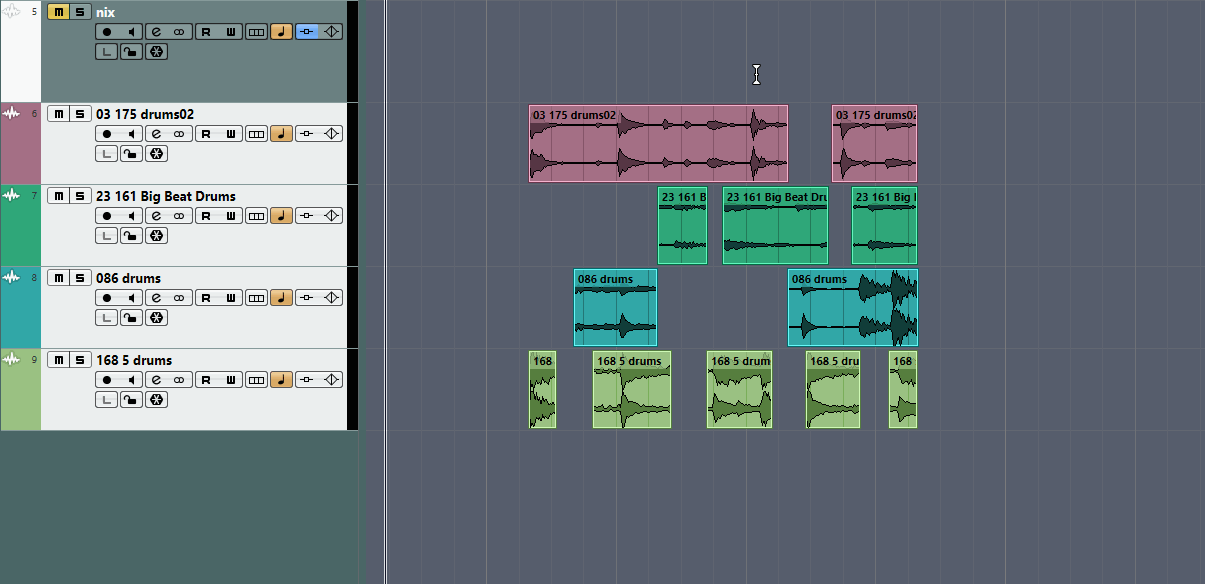Lock the 03 175 drums02 track
Viewport: 1205px width, 584px height.
tap(131, 153)
